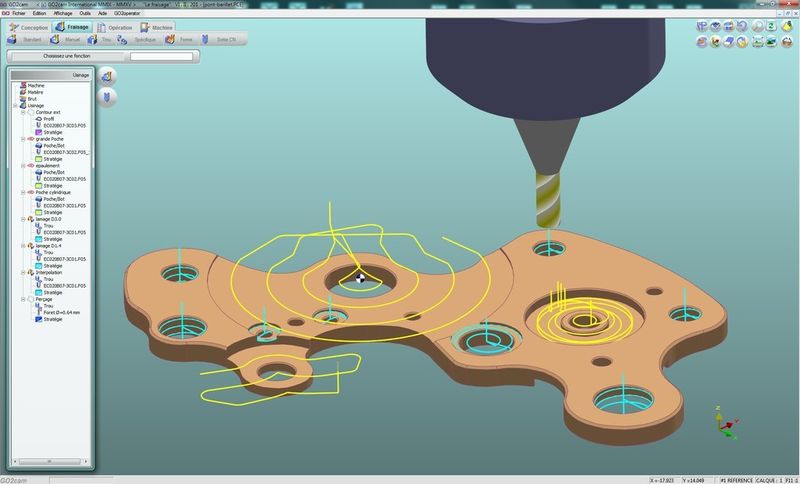Click the magnifier zoom icon in view palette
The width and height of the screenshot is (800, 484).
pos(758,26)
